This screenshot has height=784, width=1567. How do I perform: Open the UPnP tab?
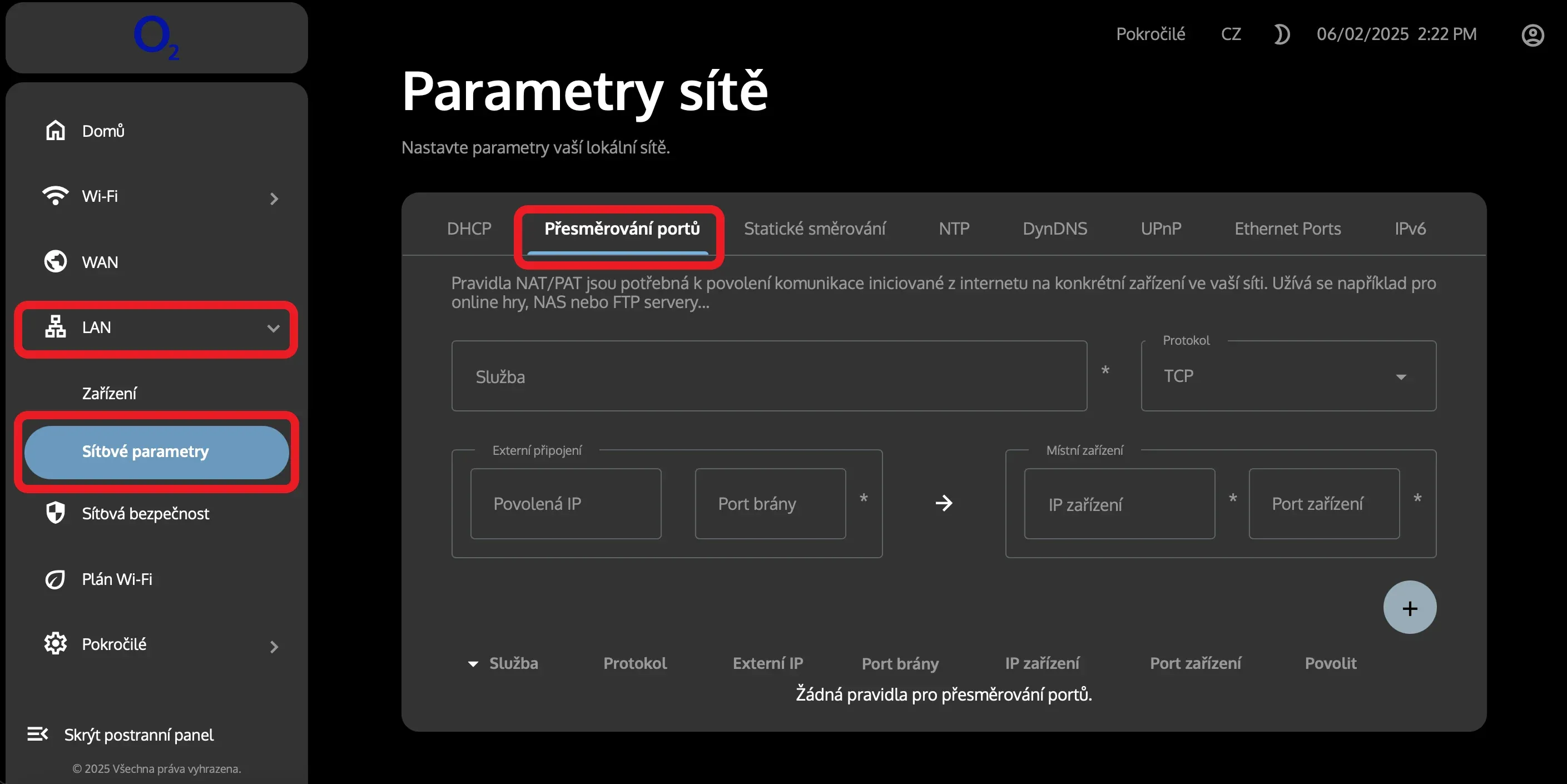tap(1161, 229)
